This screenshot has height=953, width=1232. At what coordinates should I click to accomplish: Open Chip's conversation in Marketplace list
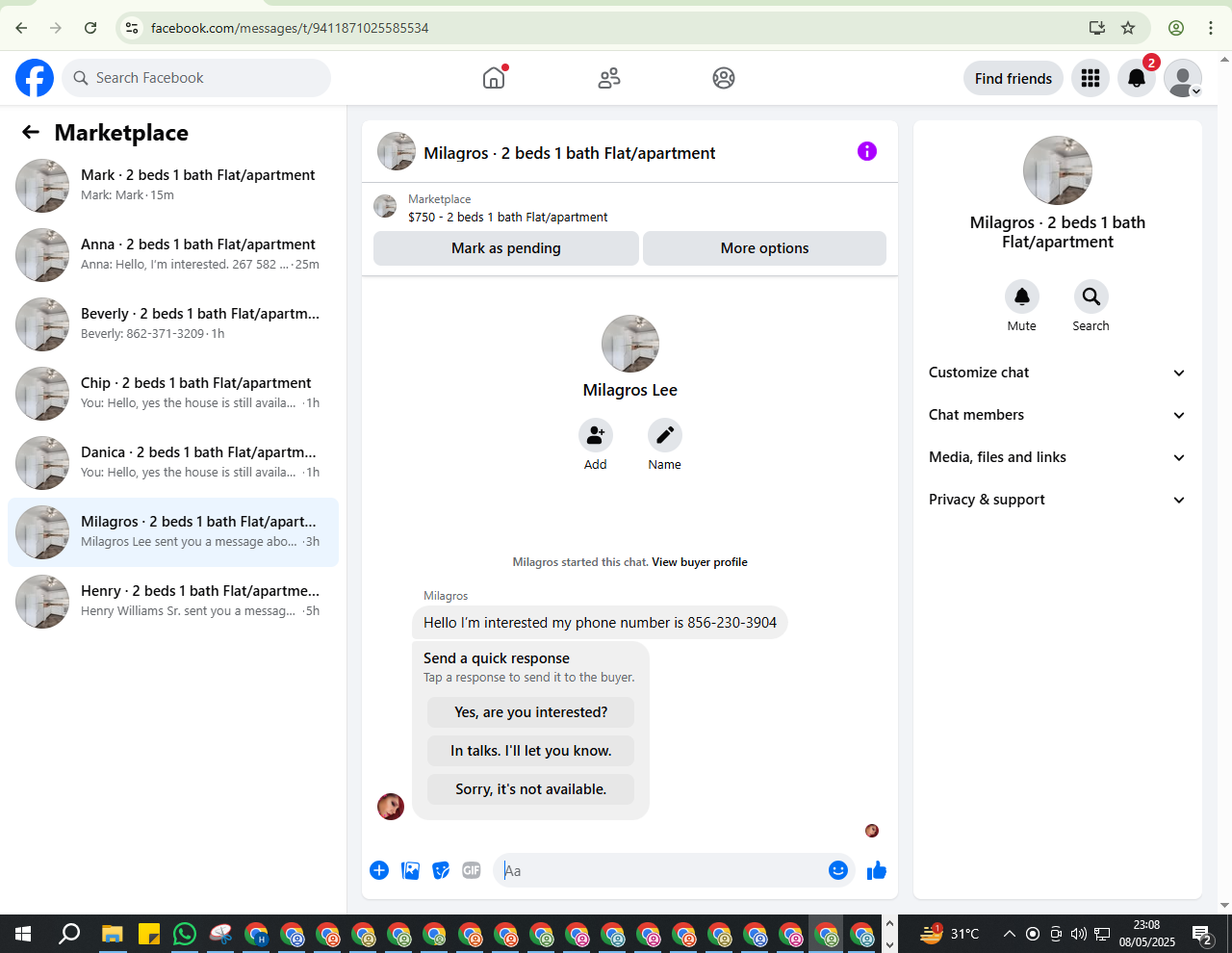click(x=173, y=394)
